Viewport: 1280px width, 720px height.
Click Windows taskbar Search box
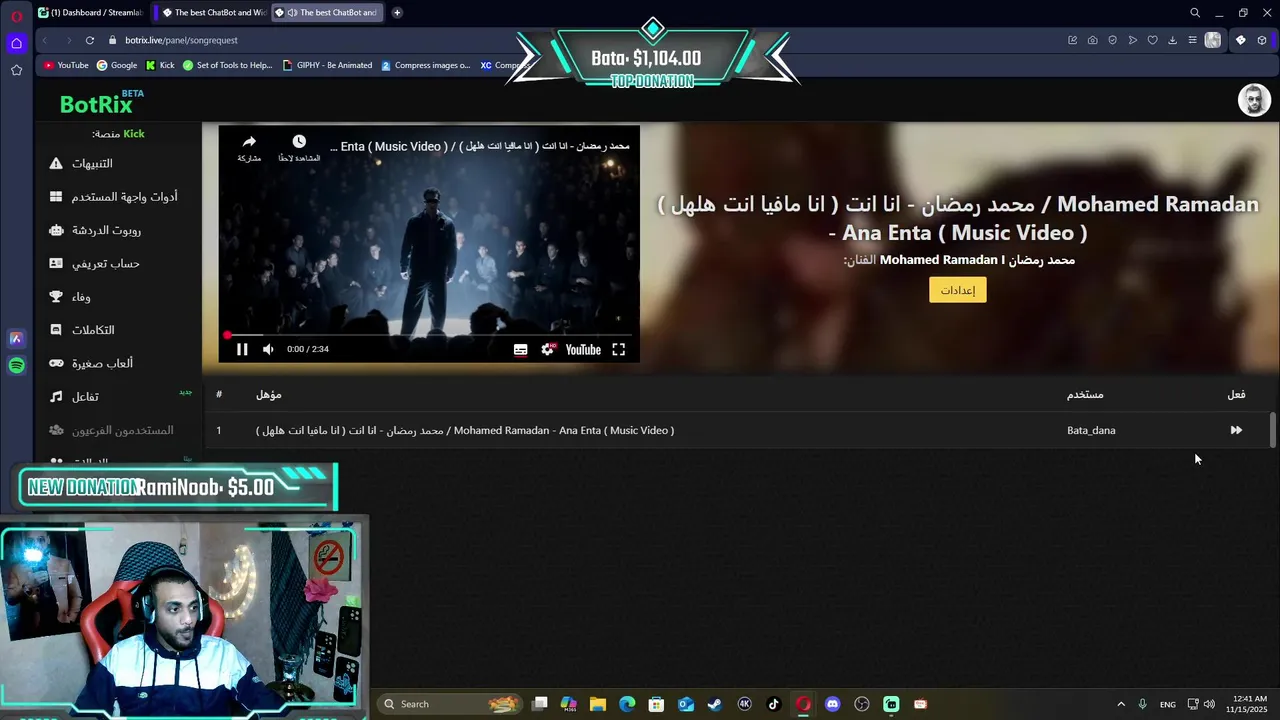pyautogui.click(x=450, y=704)
